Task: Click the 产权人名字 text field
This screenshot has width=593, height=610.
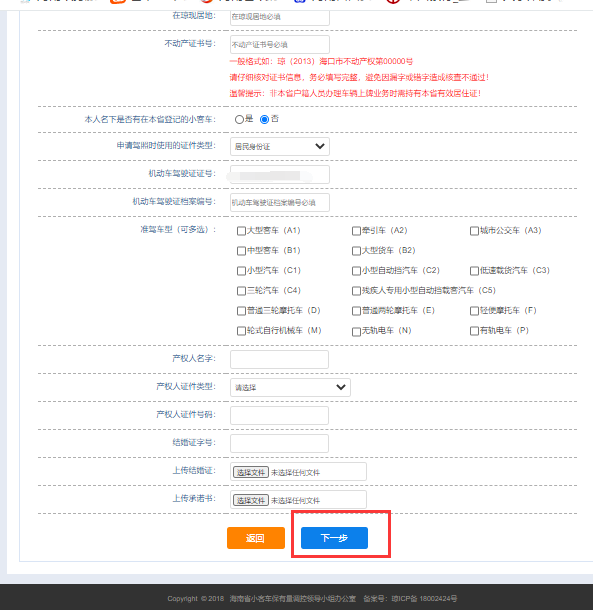Action: pyautogui.click(x=279, y=359)
